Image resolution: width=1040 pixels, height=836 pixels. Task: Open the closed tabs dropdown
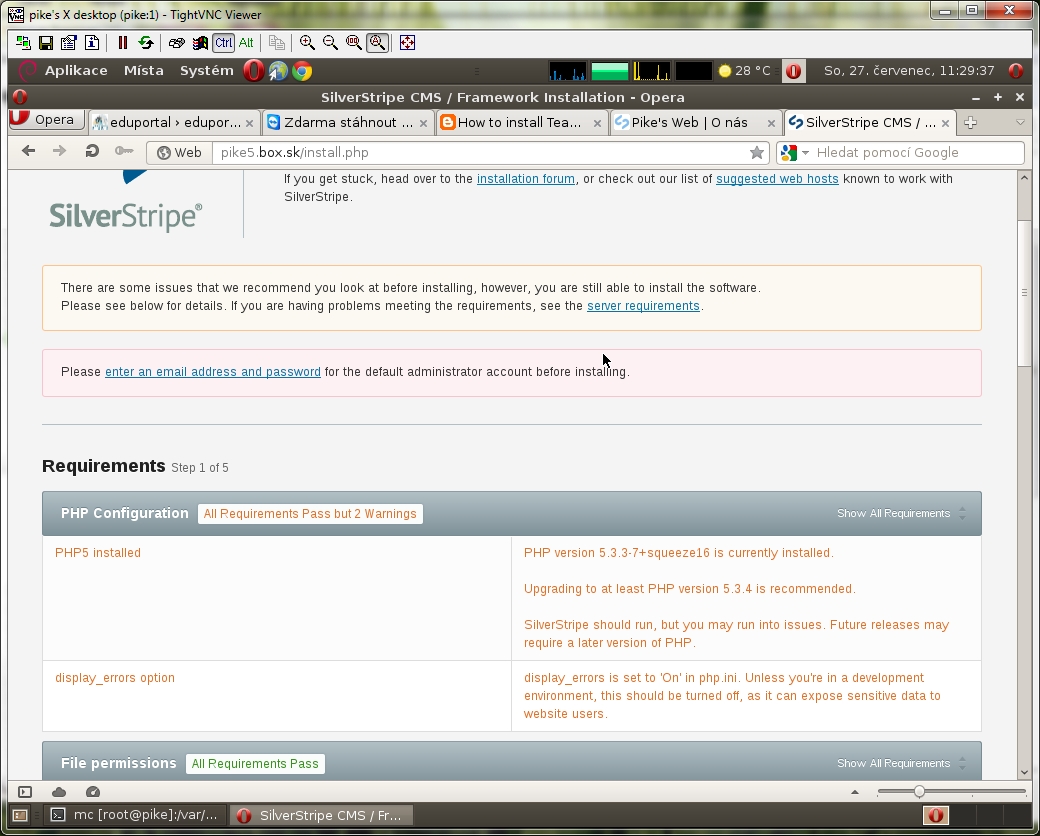pyautogui.click(x=1020, y=123)
